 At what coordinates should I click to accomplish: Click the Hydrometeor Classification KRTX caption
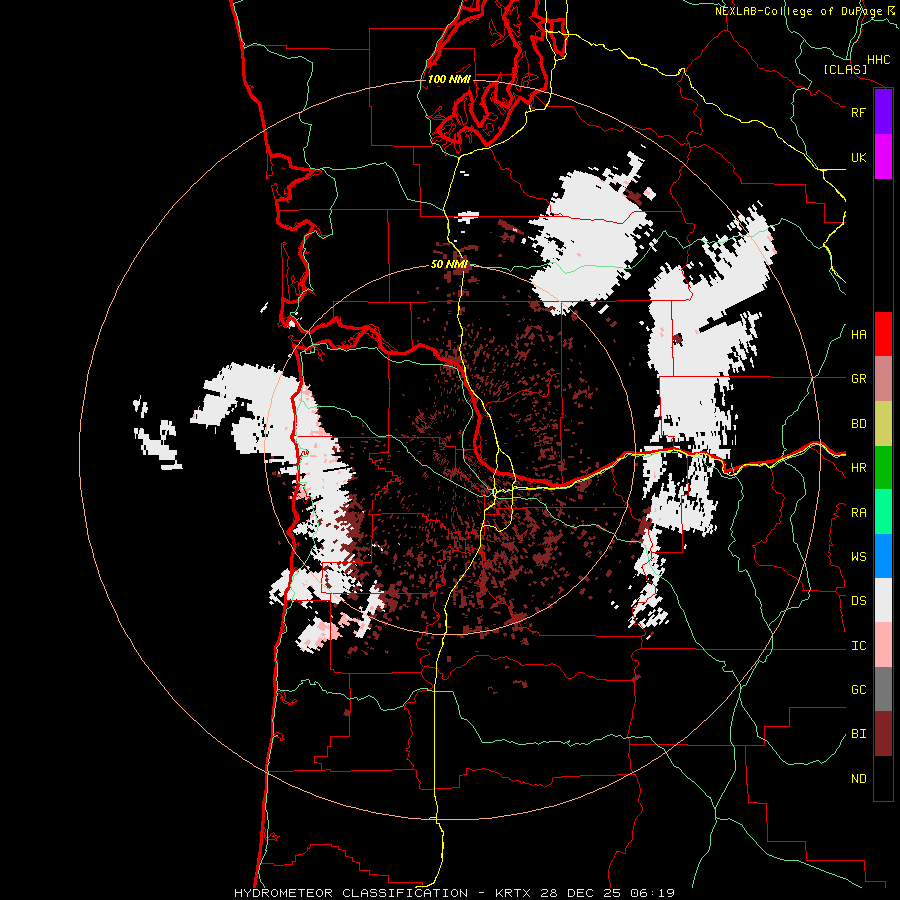click(454, 893)
